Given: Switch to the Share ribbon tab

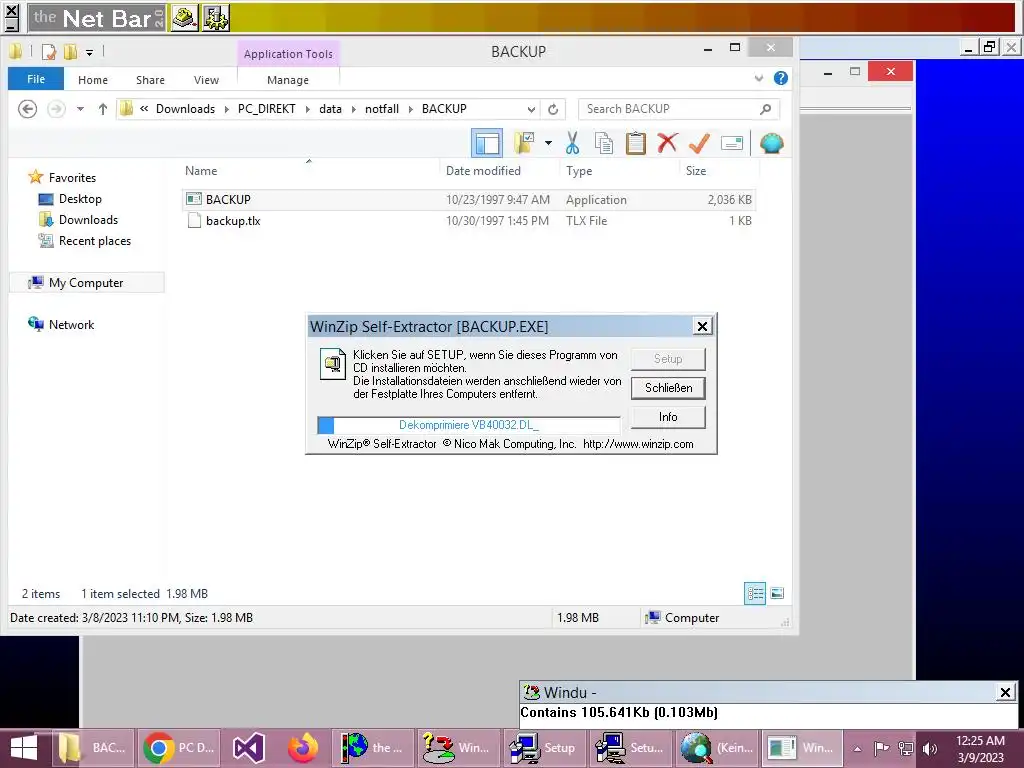Looking at the screenshot, I should [x=150, y=80].
